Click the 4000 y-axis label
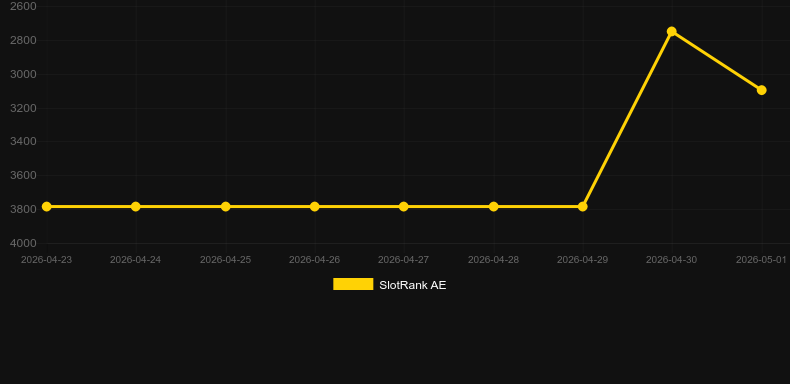Viewport: 790px width, 384px height. pos(24,243)
